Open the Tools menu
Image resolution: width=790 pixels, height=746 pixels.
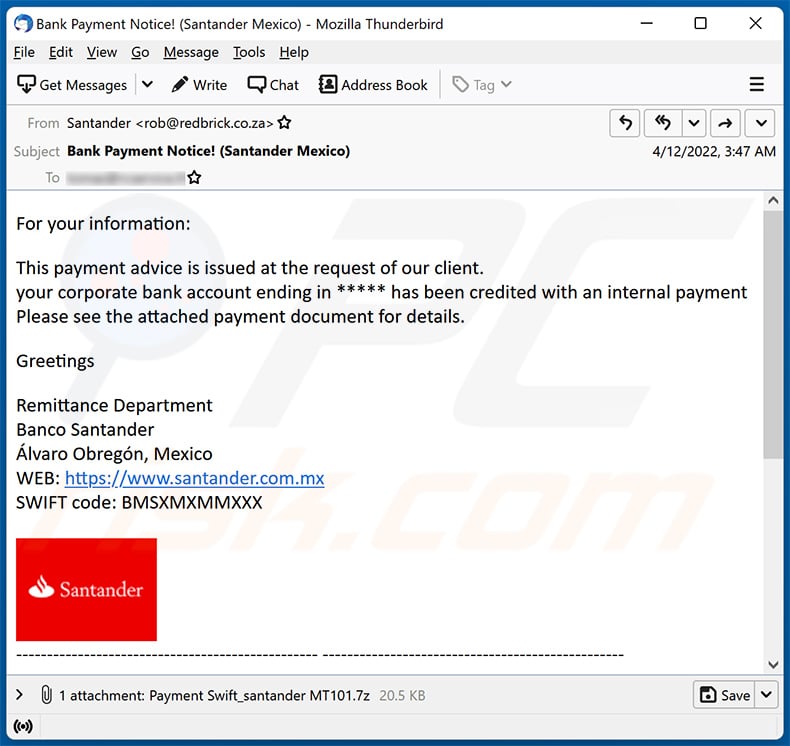pos(249,52)
